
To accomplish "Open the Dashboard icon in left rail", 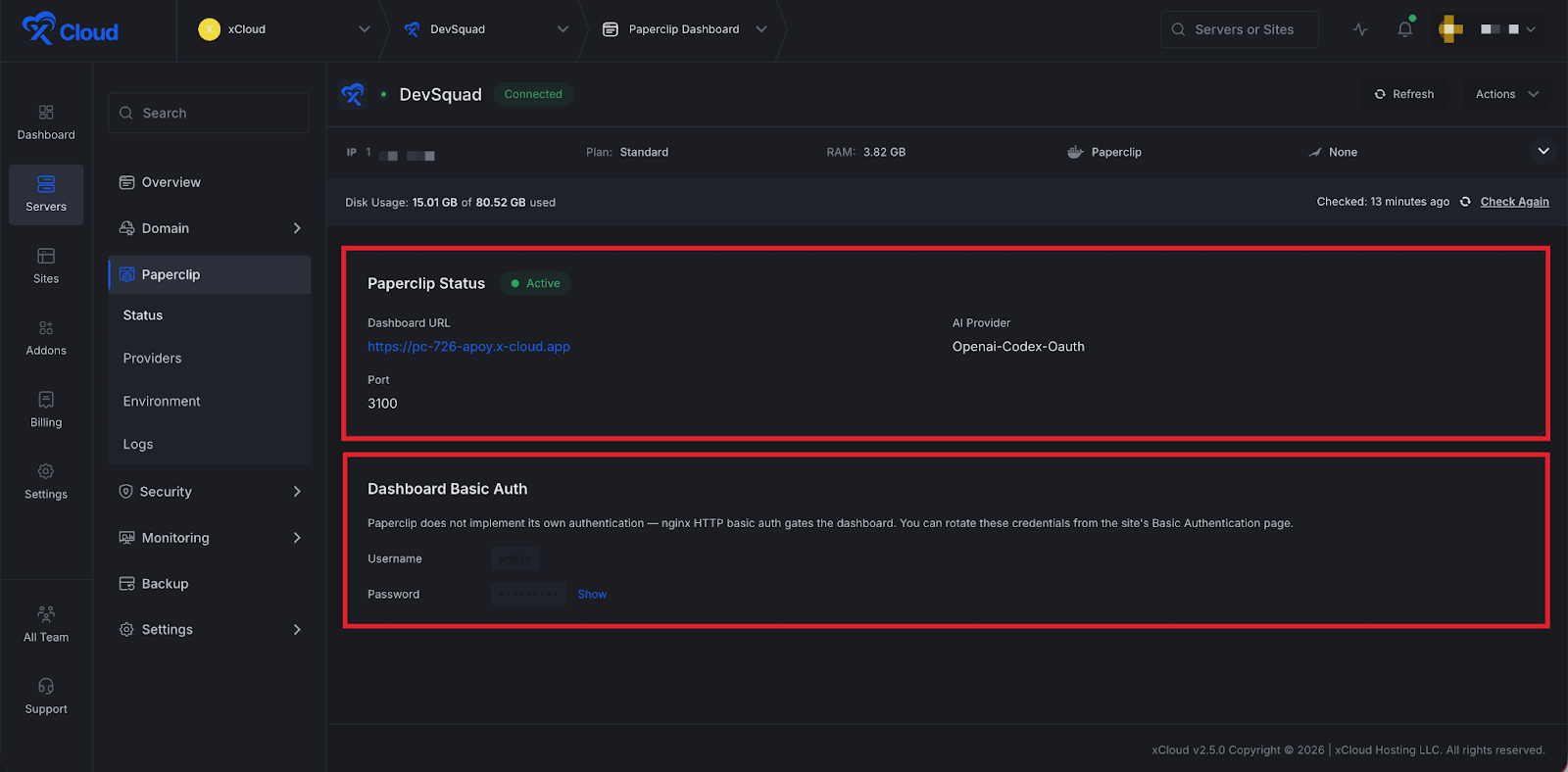I will tap(46, 113).
